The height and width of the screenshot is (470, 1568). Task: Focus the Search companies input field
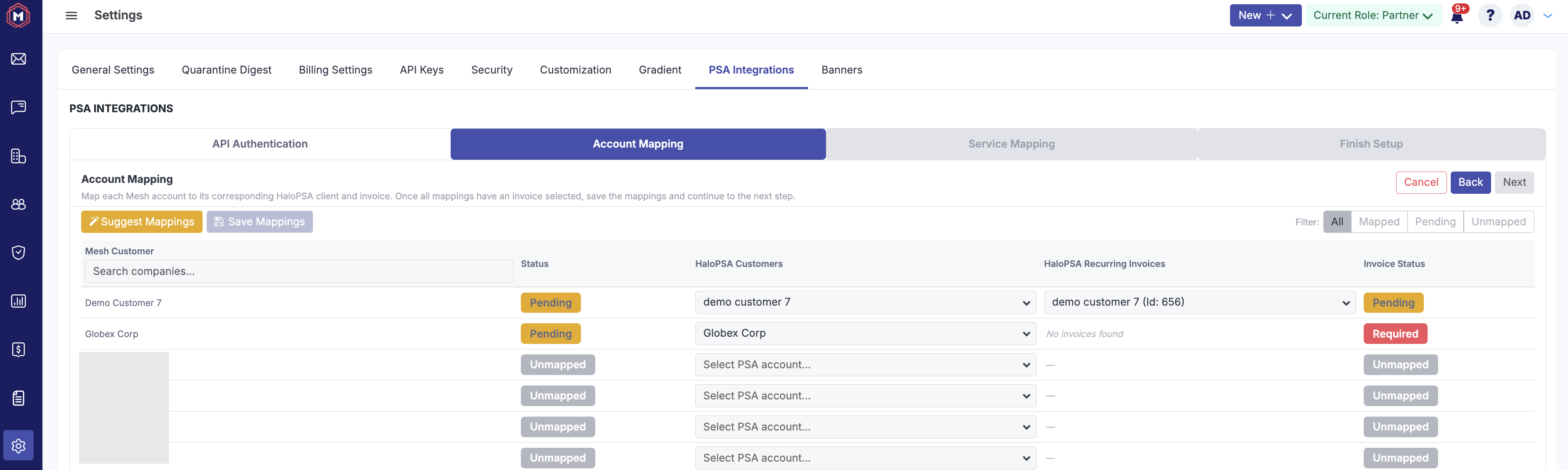[299, 272]
